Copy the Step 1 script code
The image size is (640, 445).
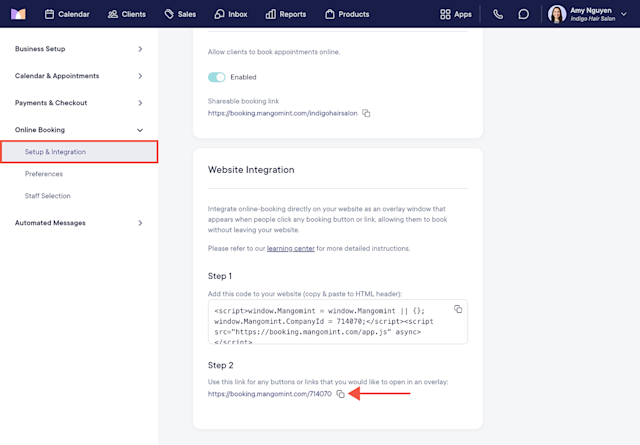tap(458, 309)
